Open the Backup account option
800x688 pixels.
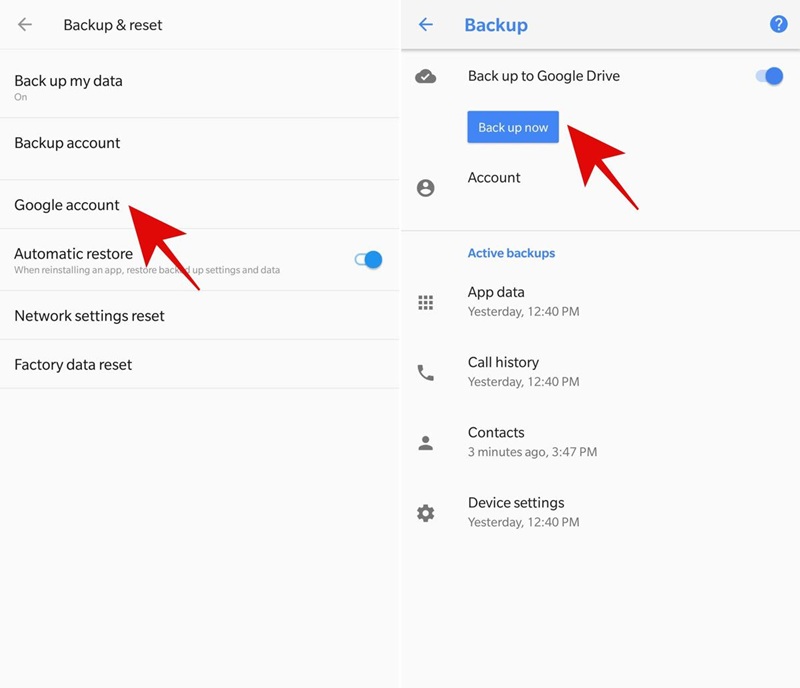click(x=67, y=143)
